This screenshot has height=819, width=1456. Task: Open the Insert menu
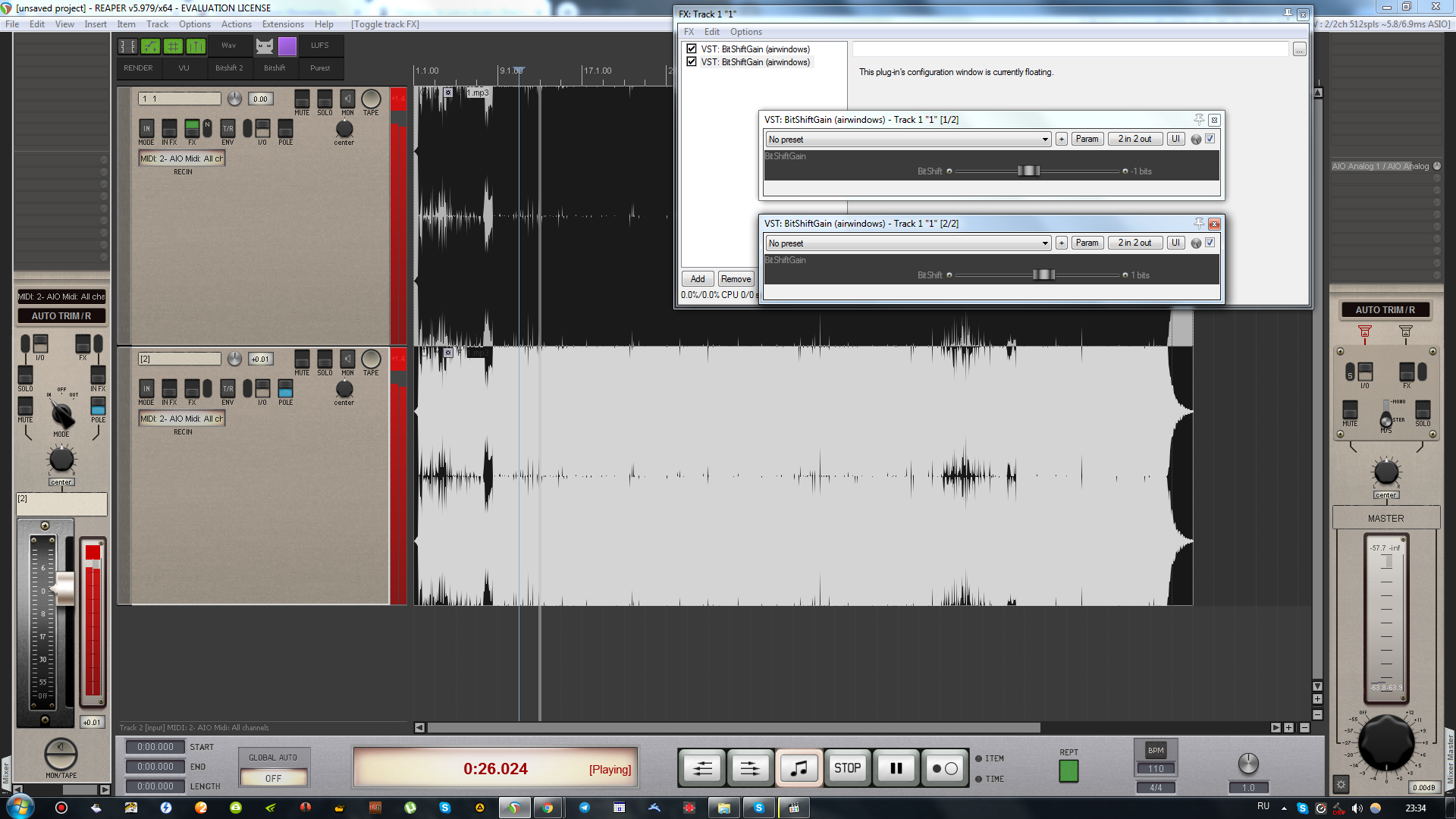[x=96, y=24]
